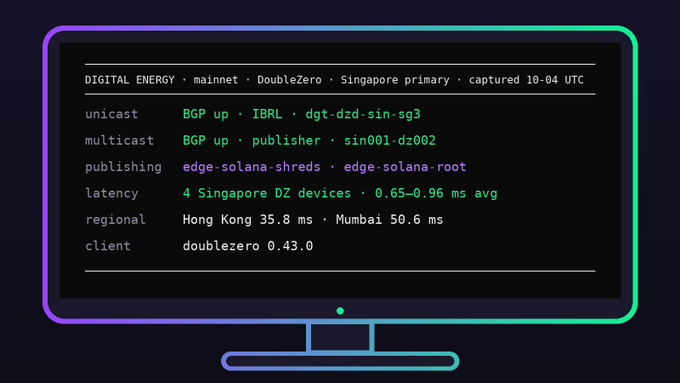Image resolution: width=680 pixels, height=383 pixels.
Task: Click 'publisher' in the multicast row
Action: click(x=286, y=141)
